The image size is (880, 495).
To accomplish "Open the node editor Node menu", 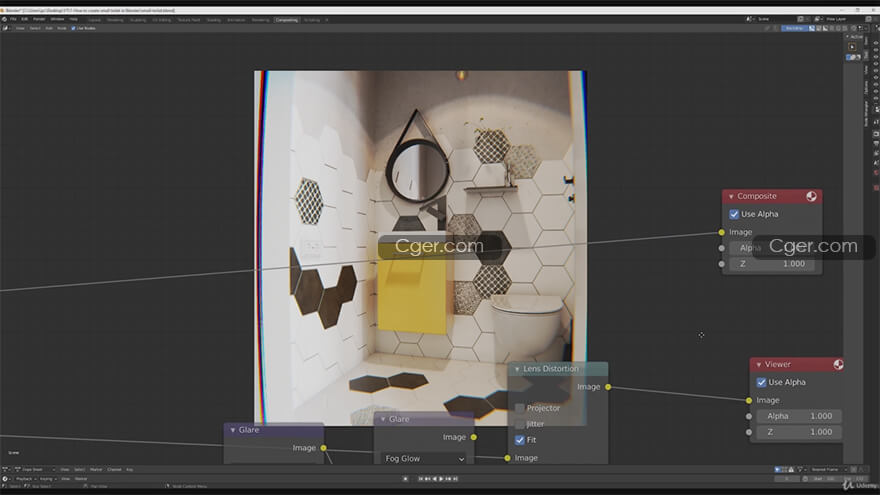I will [62, 28].
